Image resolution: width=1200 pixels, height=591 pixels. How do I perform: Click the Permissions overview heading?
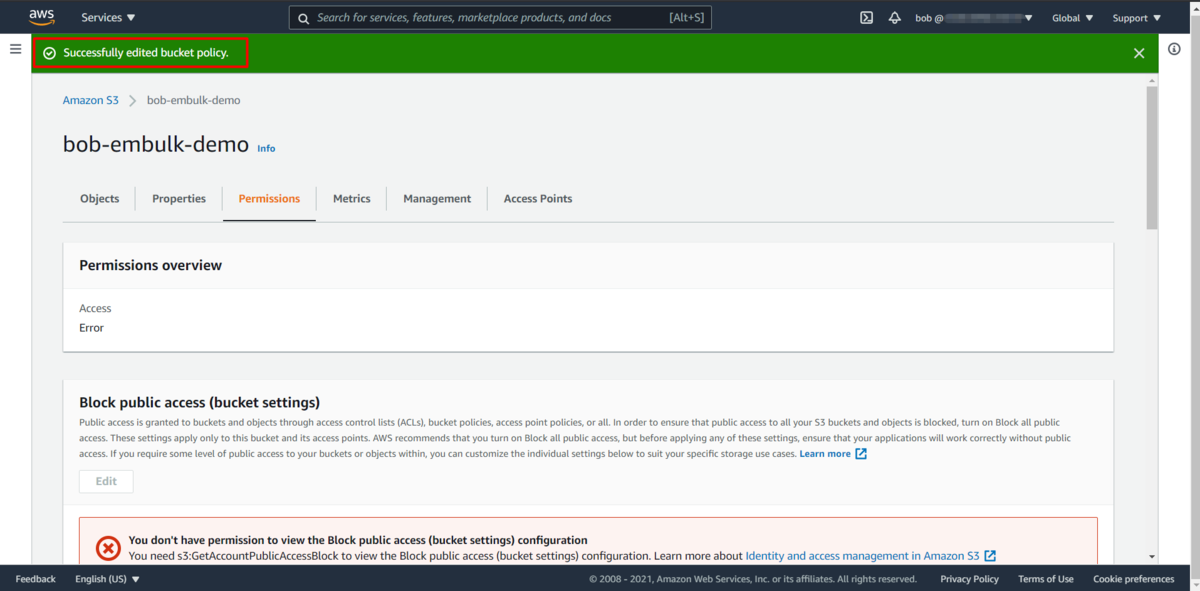pyautogui.click(x=151, y=265)
